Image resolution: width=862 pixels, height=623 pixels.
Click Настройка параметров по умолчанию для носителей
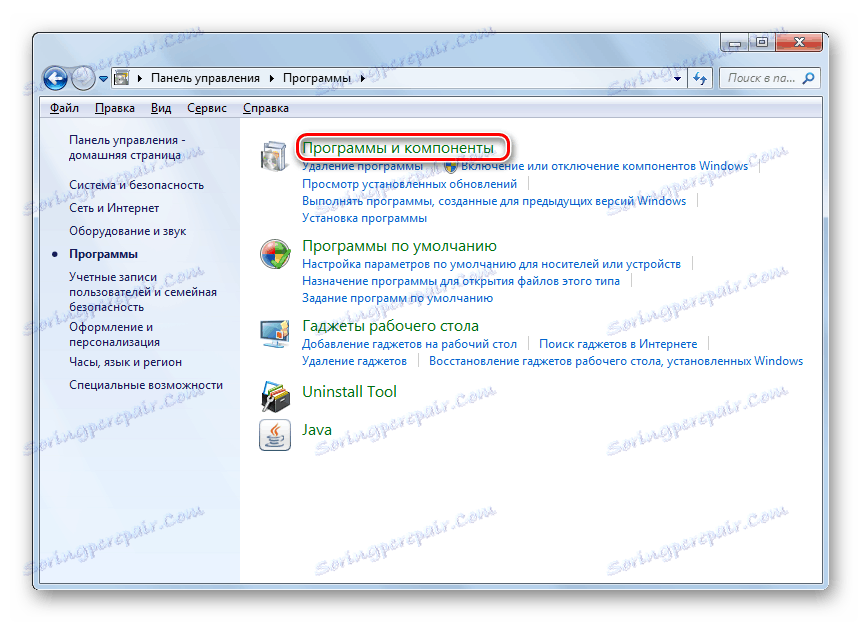[x=491, y=264]
